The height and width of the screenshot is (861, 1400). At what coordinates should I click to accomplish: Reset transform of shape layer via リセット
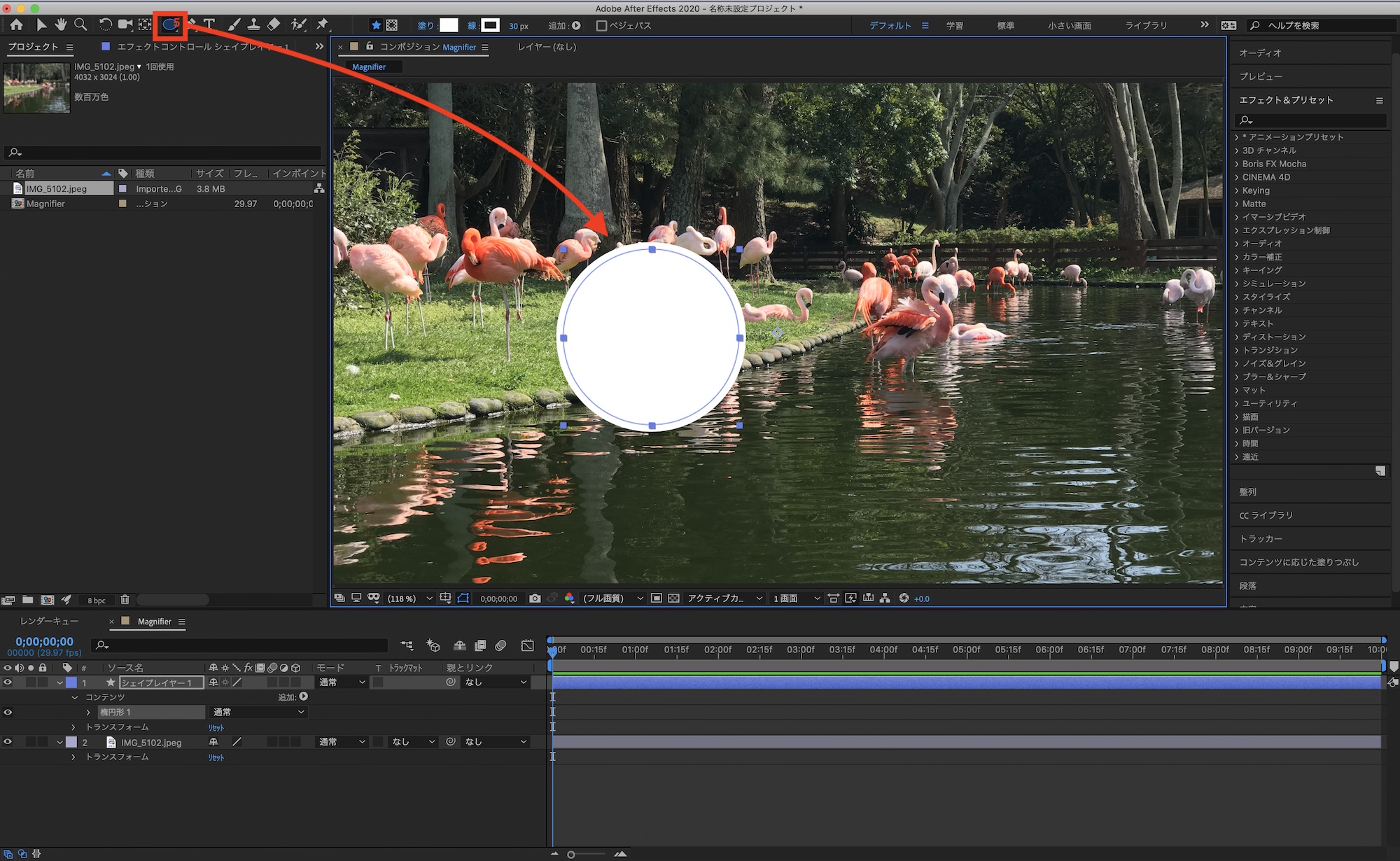216,728
